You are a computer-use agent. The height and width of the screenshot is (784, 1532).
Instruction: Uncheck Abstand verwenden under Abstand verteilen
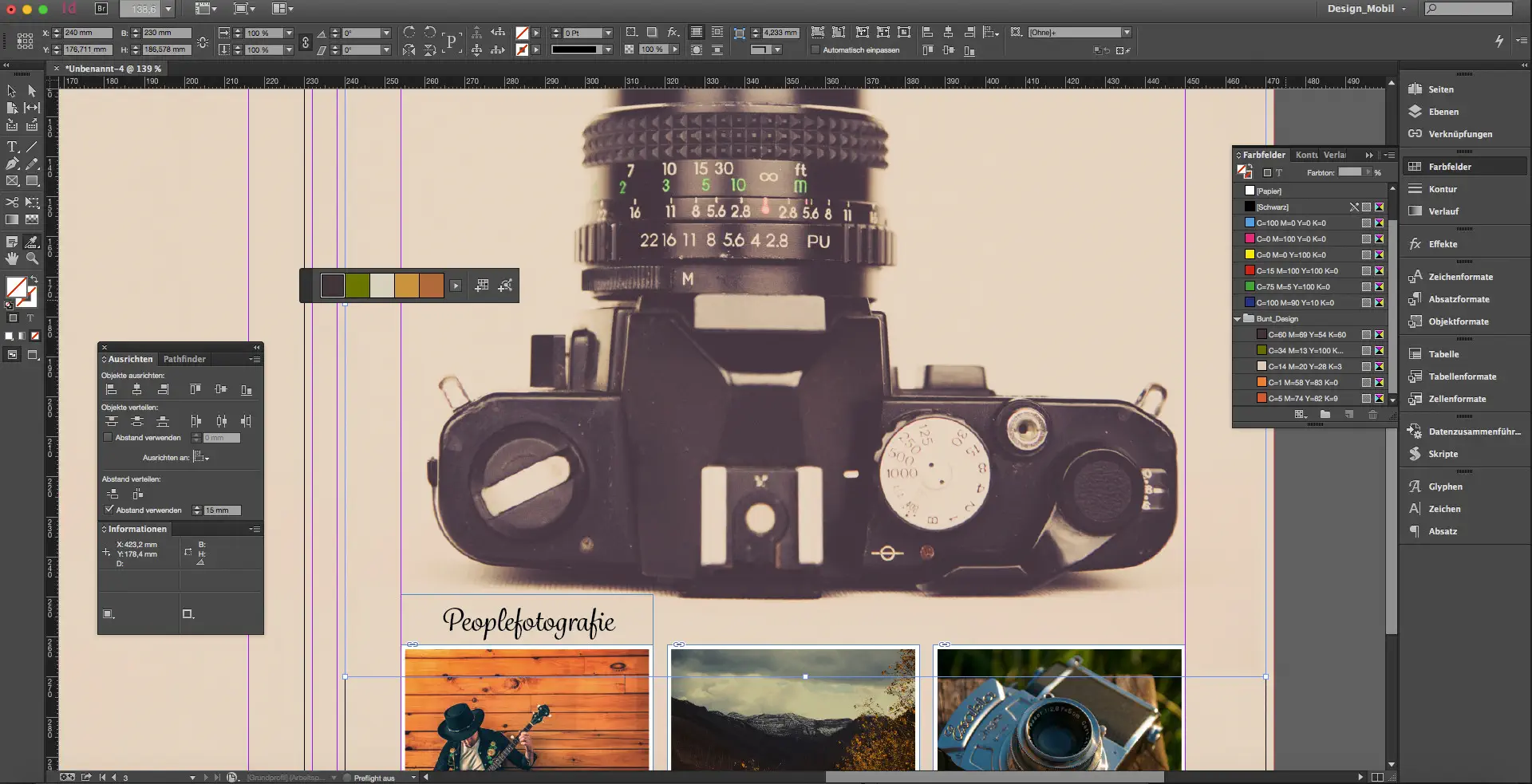coord(109,510)
